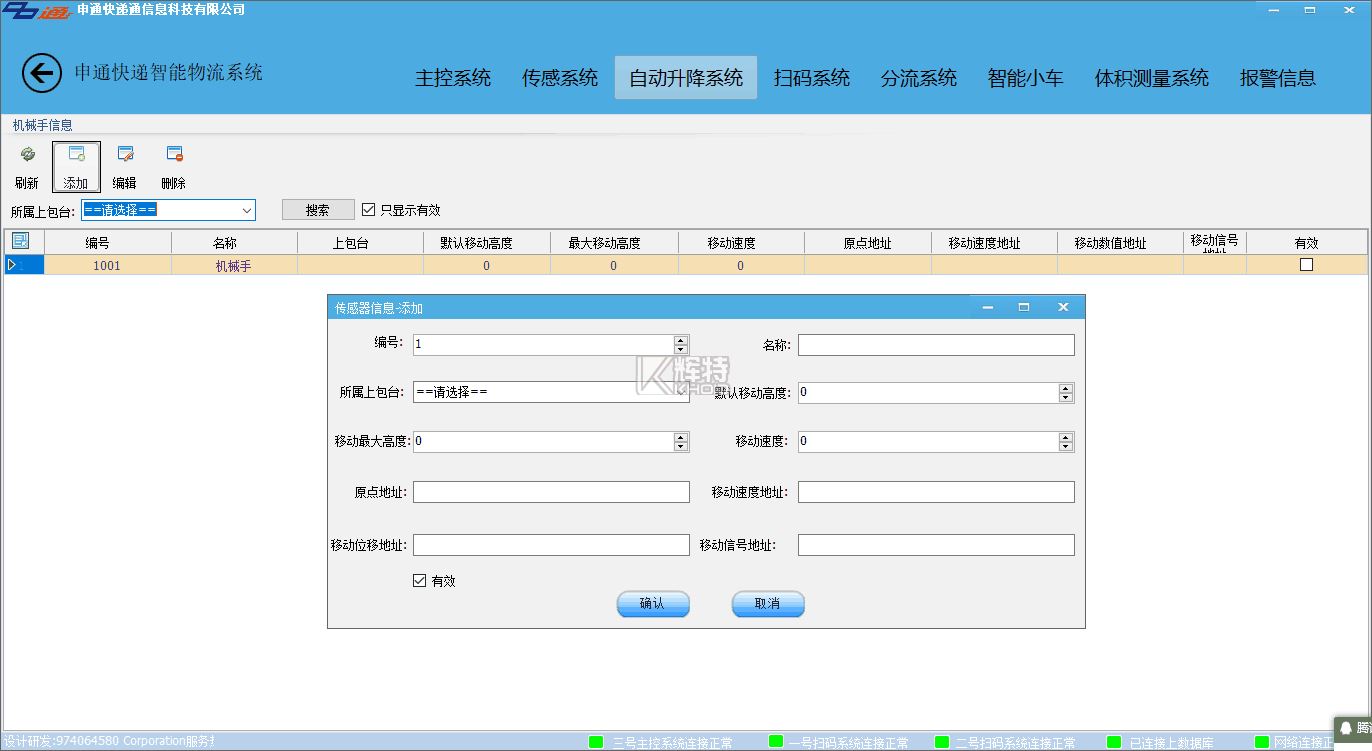Toggle the 有效 checkbox in the dialog
The image size is (1372, 751).
coord(419,581)
